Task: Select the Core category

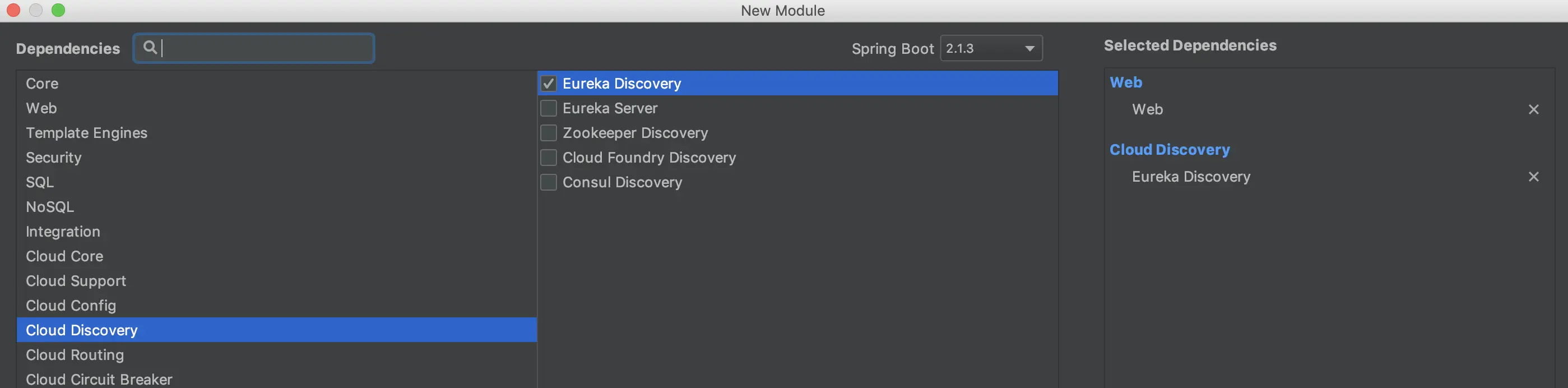Action: click(276, 84)
